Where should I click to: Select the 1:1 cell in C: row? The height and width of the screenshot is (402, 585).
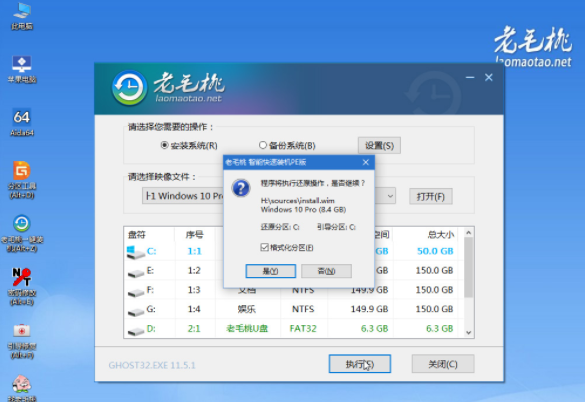point(194,251)
